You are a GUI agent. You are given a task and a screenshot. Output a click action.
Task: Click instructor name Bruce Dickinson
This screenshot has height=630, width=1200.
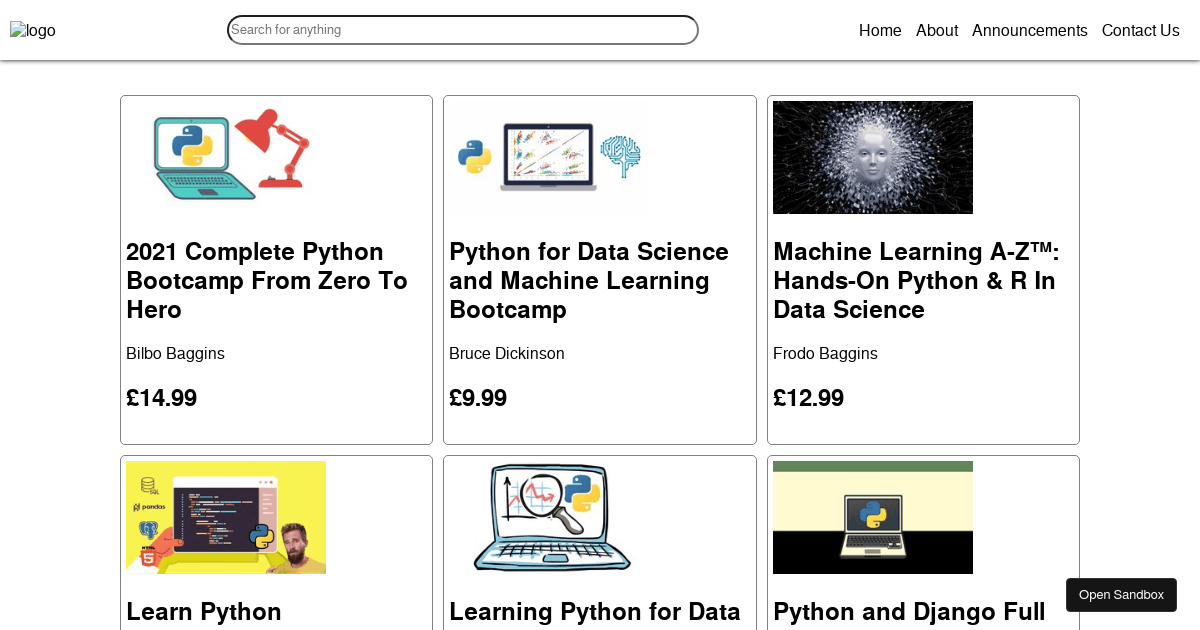point(506,353)
